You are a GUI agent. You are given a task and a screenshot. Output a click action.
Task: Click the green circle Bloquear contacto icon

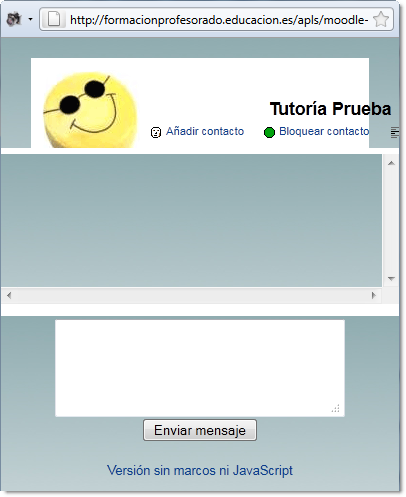click(269, 132)
